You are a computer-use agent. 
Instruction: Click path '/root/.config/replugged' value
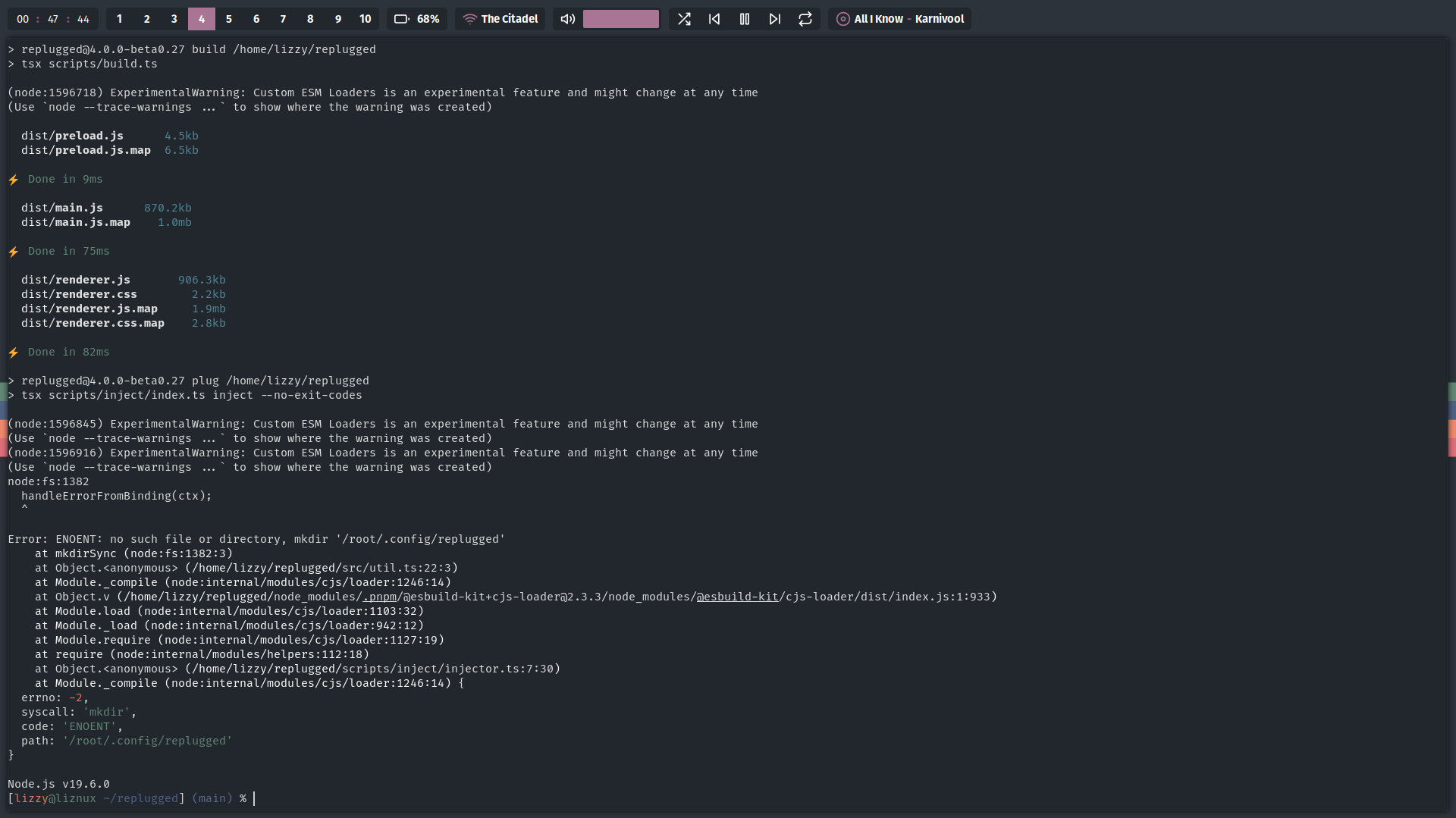click(x=147, y=741)
